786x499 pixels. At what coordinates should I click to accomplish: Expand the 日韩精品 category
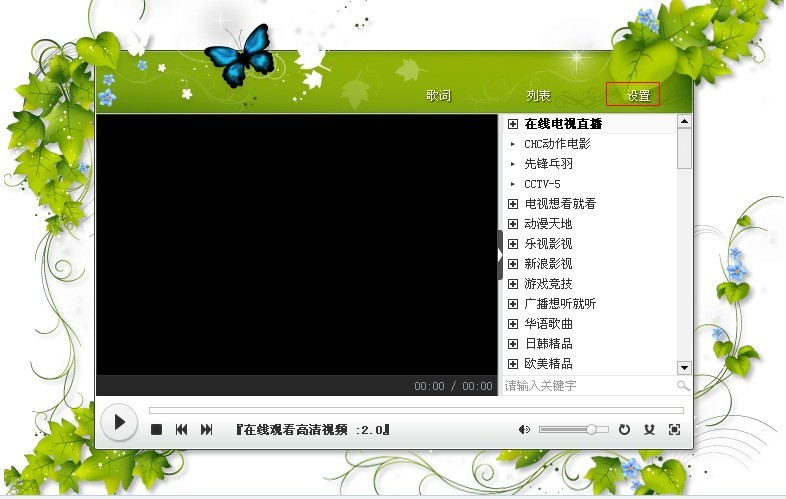tap(513, 344)
